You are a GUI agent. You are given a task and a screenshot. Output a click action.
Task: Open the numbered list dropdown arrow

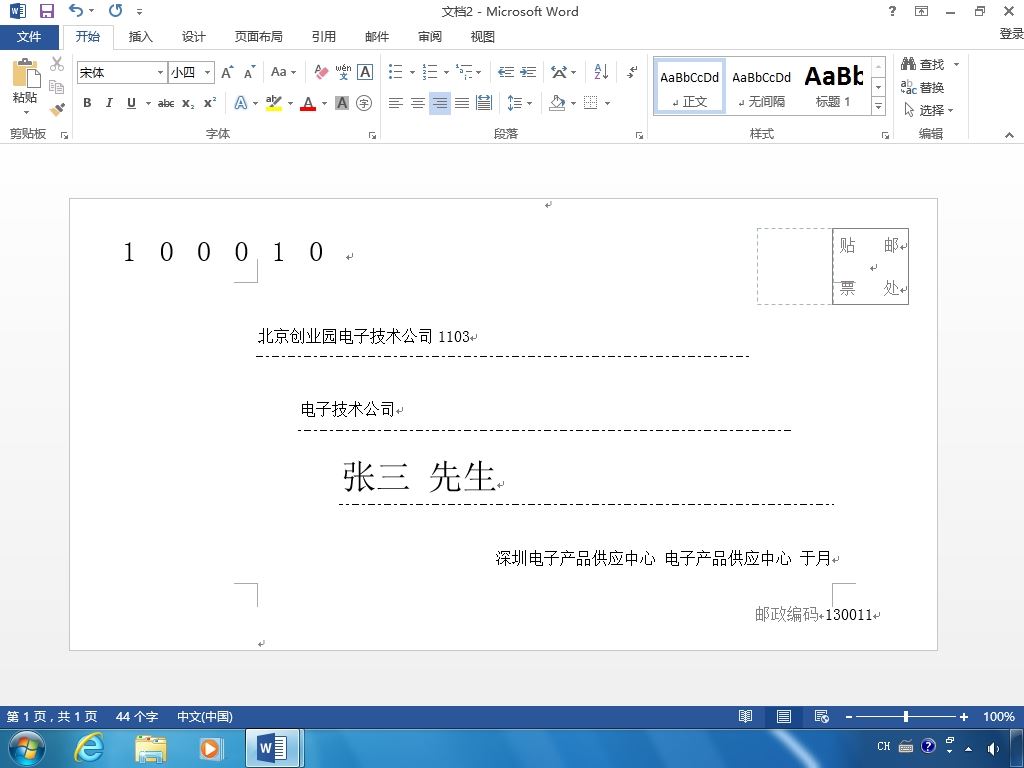pyautogui.click(x=446, y=72)
